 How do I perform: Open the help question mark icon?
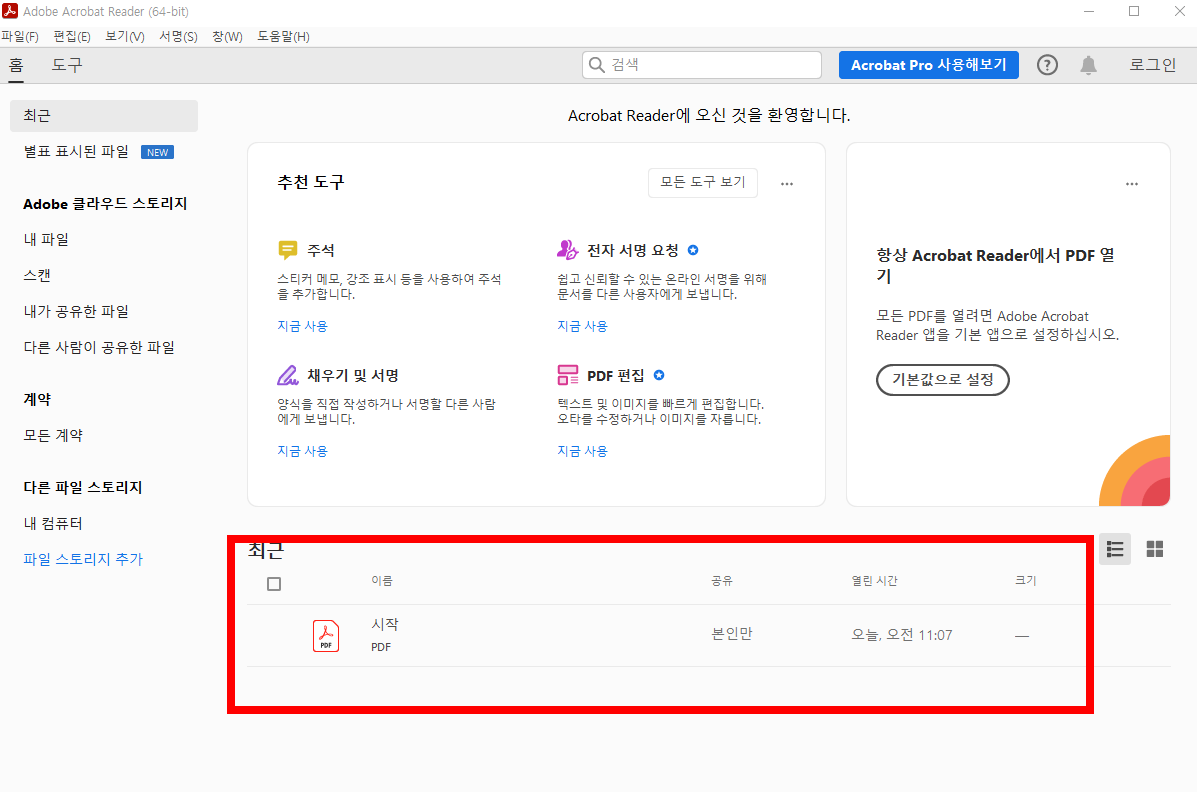point(1047,64)
